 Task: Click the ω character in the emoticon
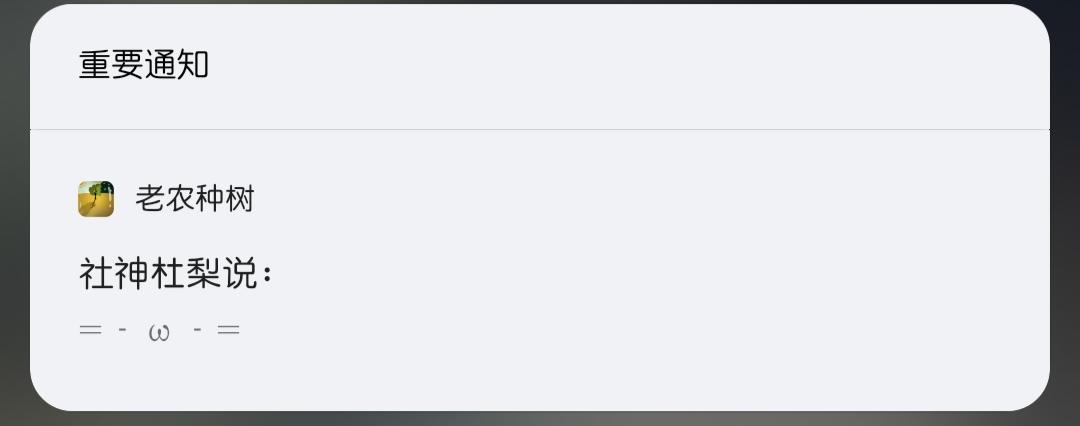(159, 332)
